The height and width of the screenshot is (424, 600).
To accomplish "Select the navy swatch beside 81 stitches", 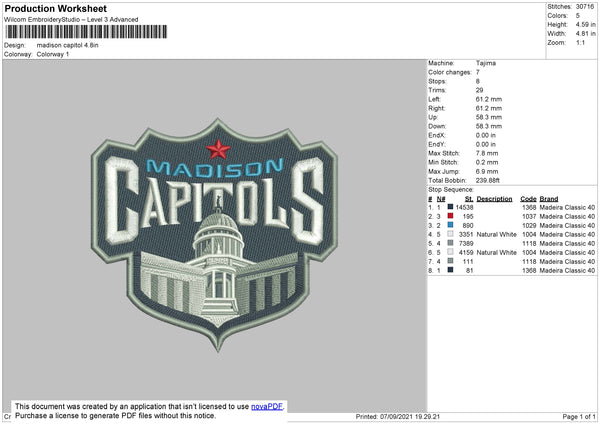I will pyautogui.click(x=450, y=270).
